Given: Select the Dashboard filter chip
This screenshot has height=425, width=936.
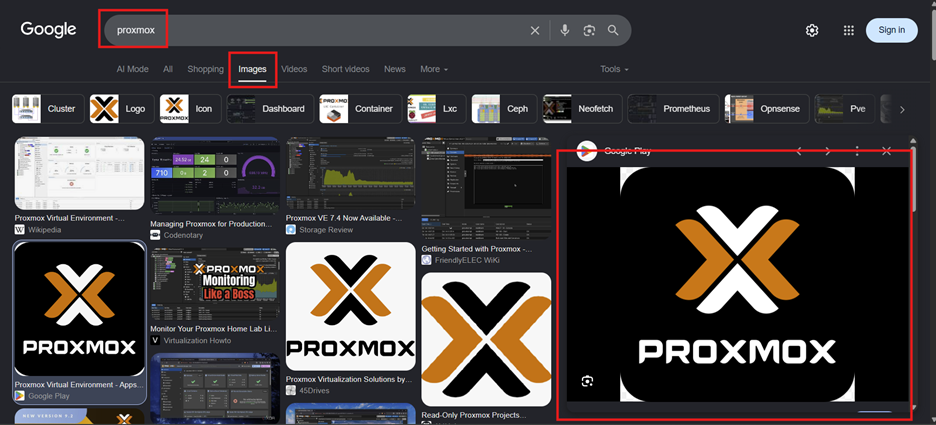Looking at the screenshot, I should (x=270, y=109).
